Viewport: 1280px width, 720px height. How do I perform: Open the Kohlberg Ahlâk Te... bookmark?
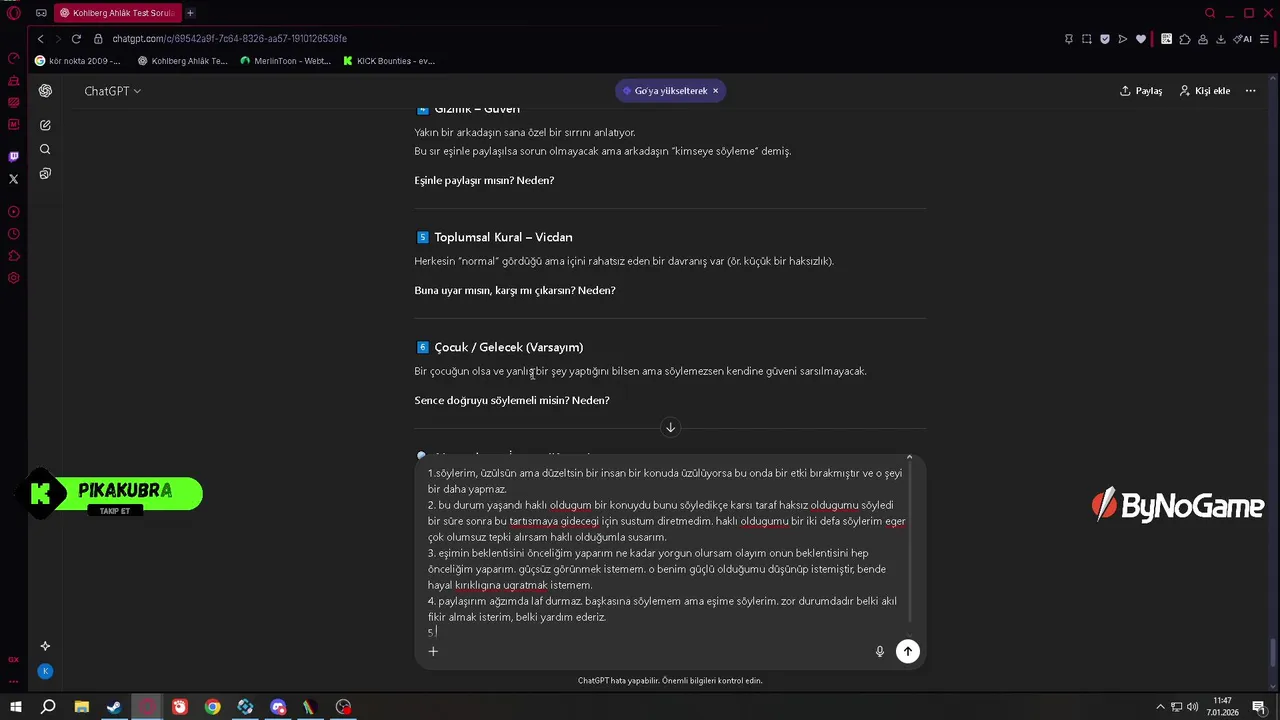tap(183, 61)
